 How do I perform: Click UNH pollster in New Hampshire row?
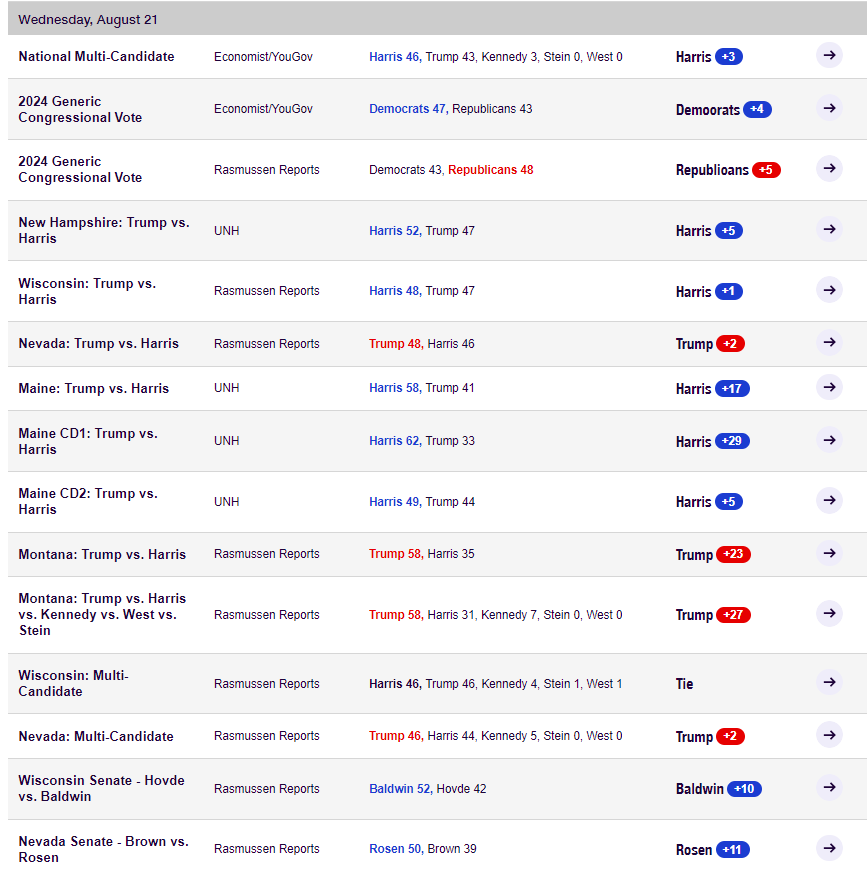tap(226, 230)
